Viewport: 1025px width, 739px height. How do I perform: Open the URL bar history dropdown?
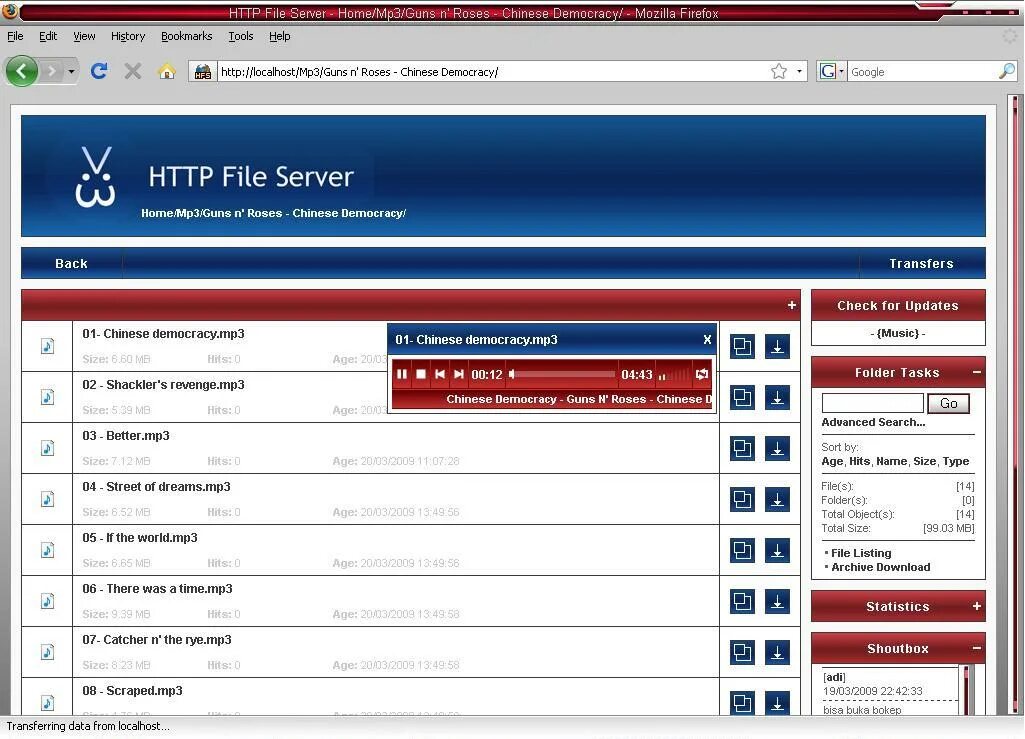tap(799, 71)
